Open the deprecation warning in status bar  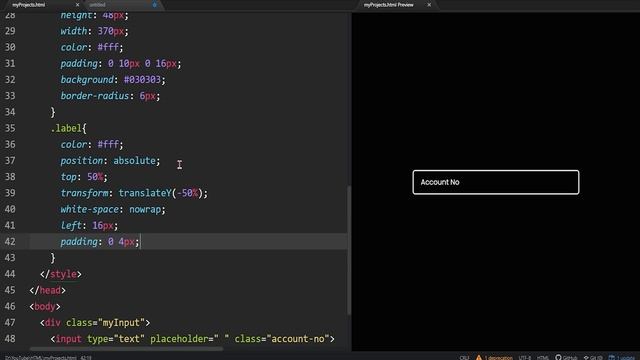(494, 358)
